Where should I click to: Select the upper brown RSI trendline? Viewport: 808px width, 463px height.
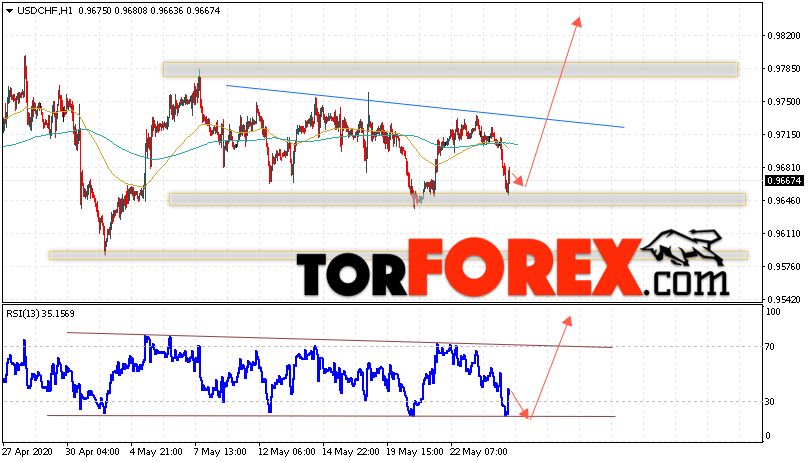coord(340,340)
